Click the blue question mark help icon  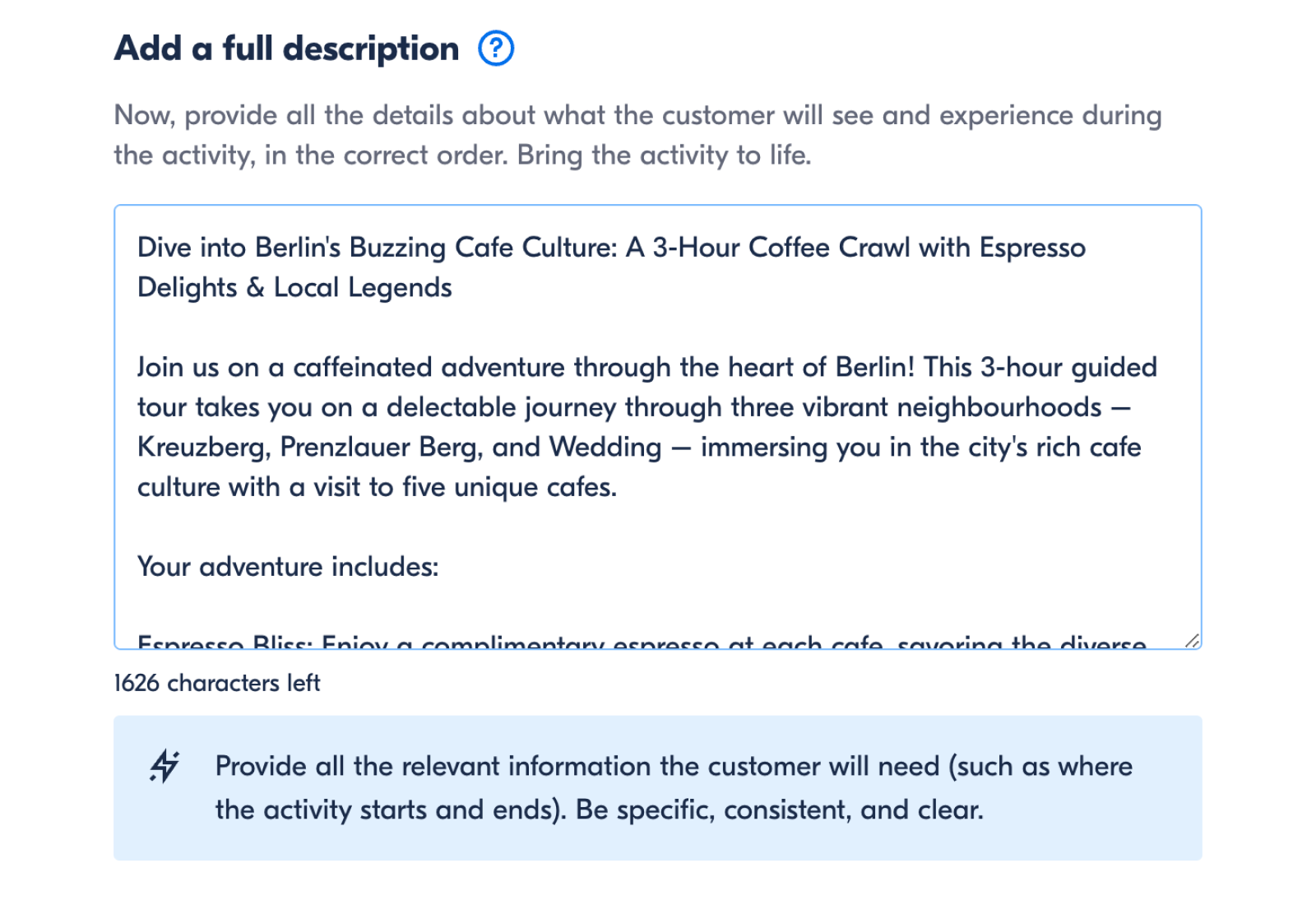pyautogui.click(x=496, y=49)
